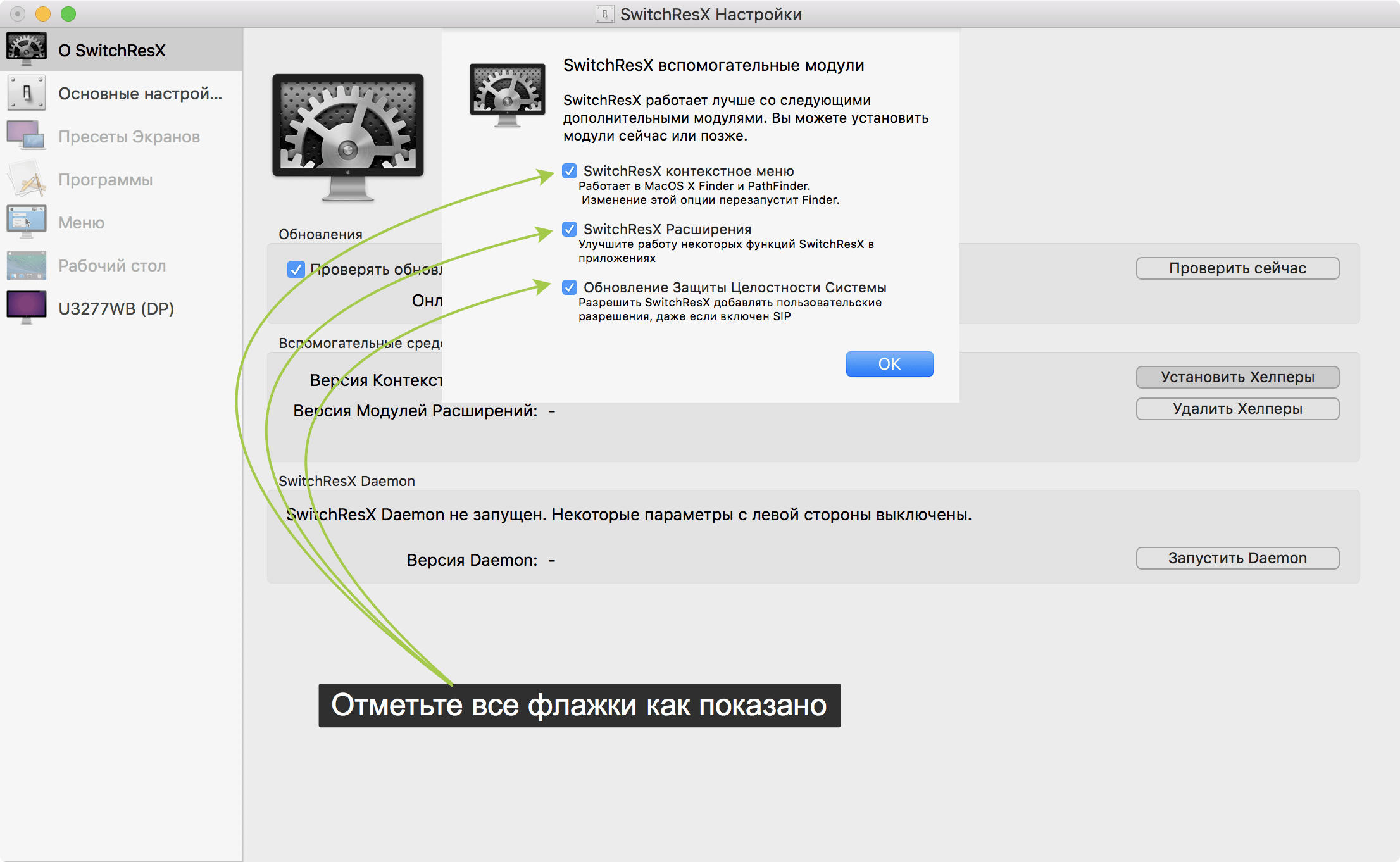Click the Установить Хелперы button
The image size is (1400, 862).
(1237, 377)
